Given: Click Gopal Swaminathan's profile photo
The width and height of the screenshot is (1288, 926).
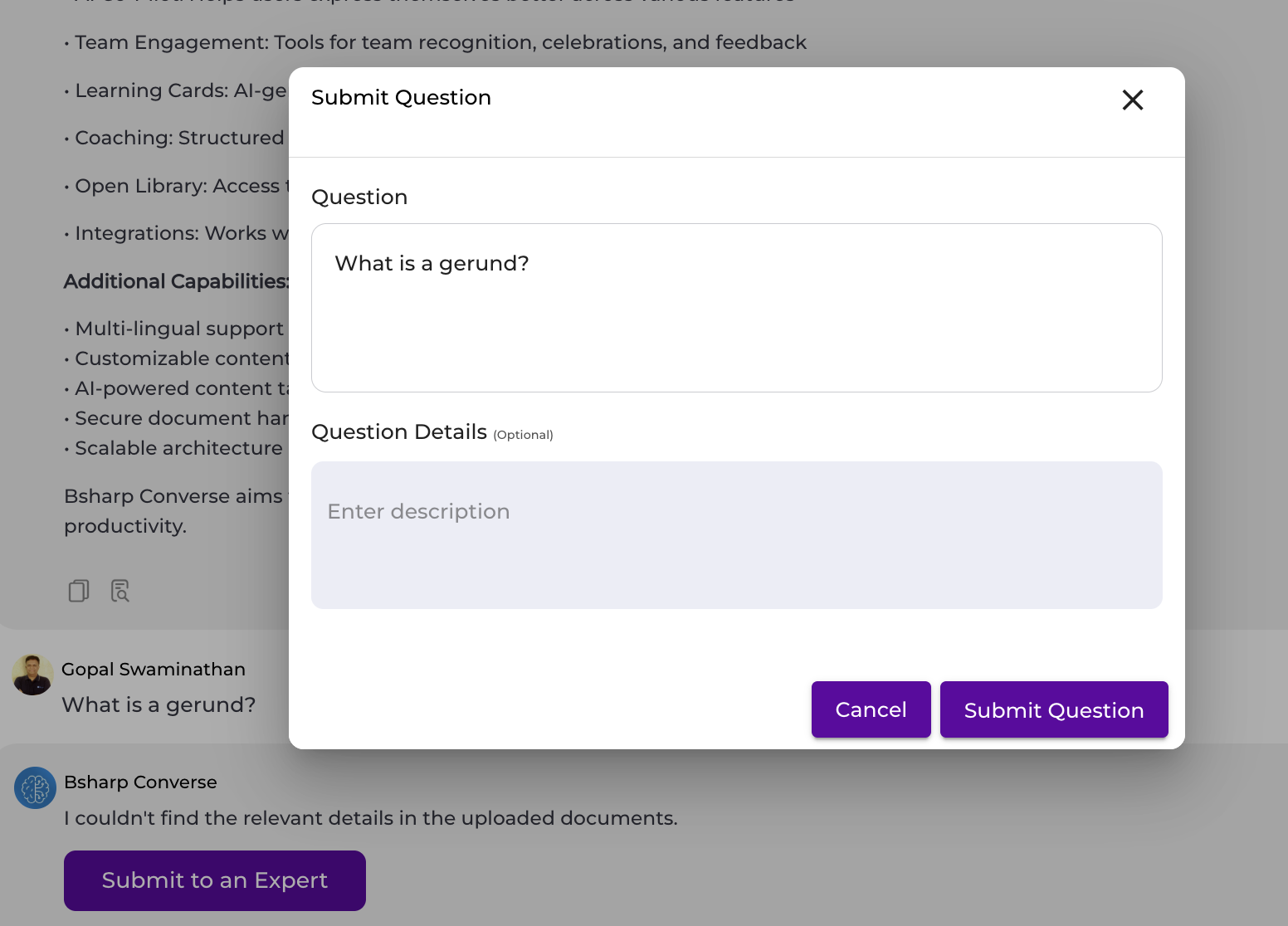Looking at the screenshot, I should [x=32, y=675].
